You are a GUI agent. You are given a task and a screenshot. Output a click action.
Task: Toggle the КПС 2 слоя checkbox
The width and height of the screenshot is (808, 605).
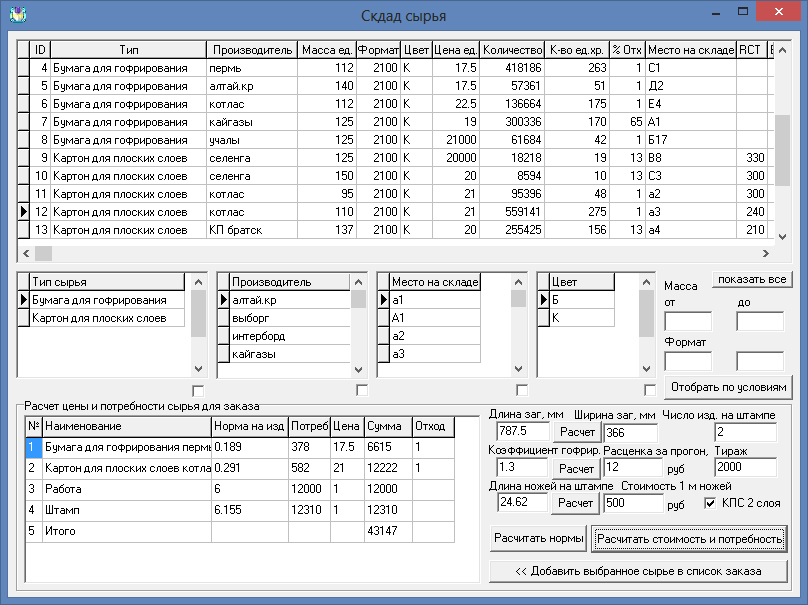710,503
